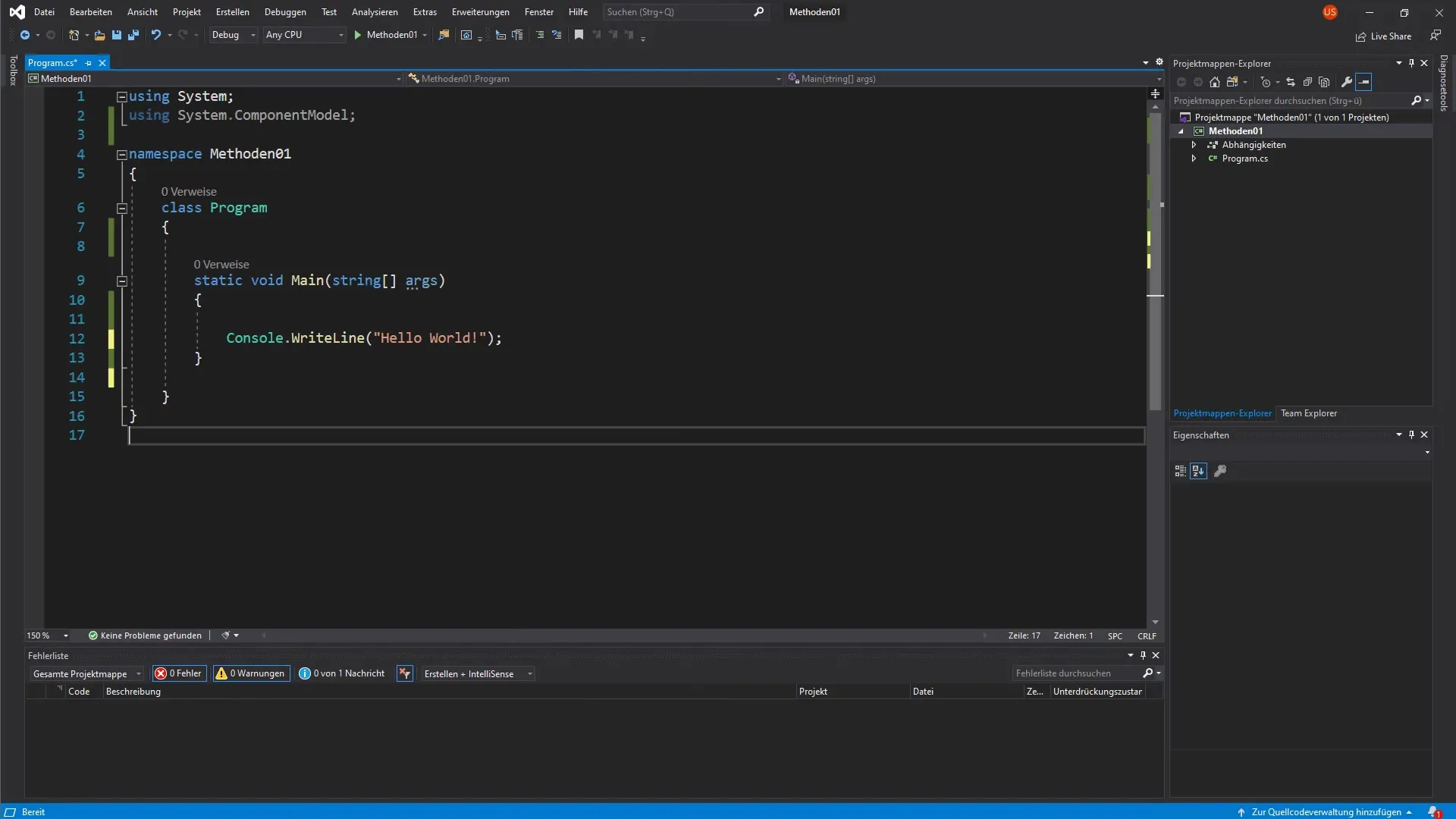Click the Open File folder icon
Image resolution: width=1456 pixels, height=819 pixels.
[x=99, y=35]
